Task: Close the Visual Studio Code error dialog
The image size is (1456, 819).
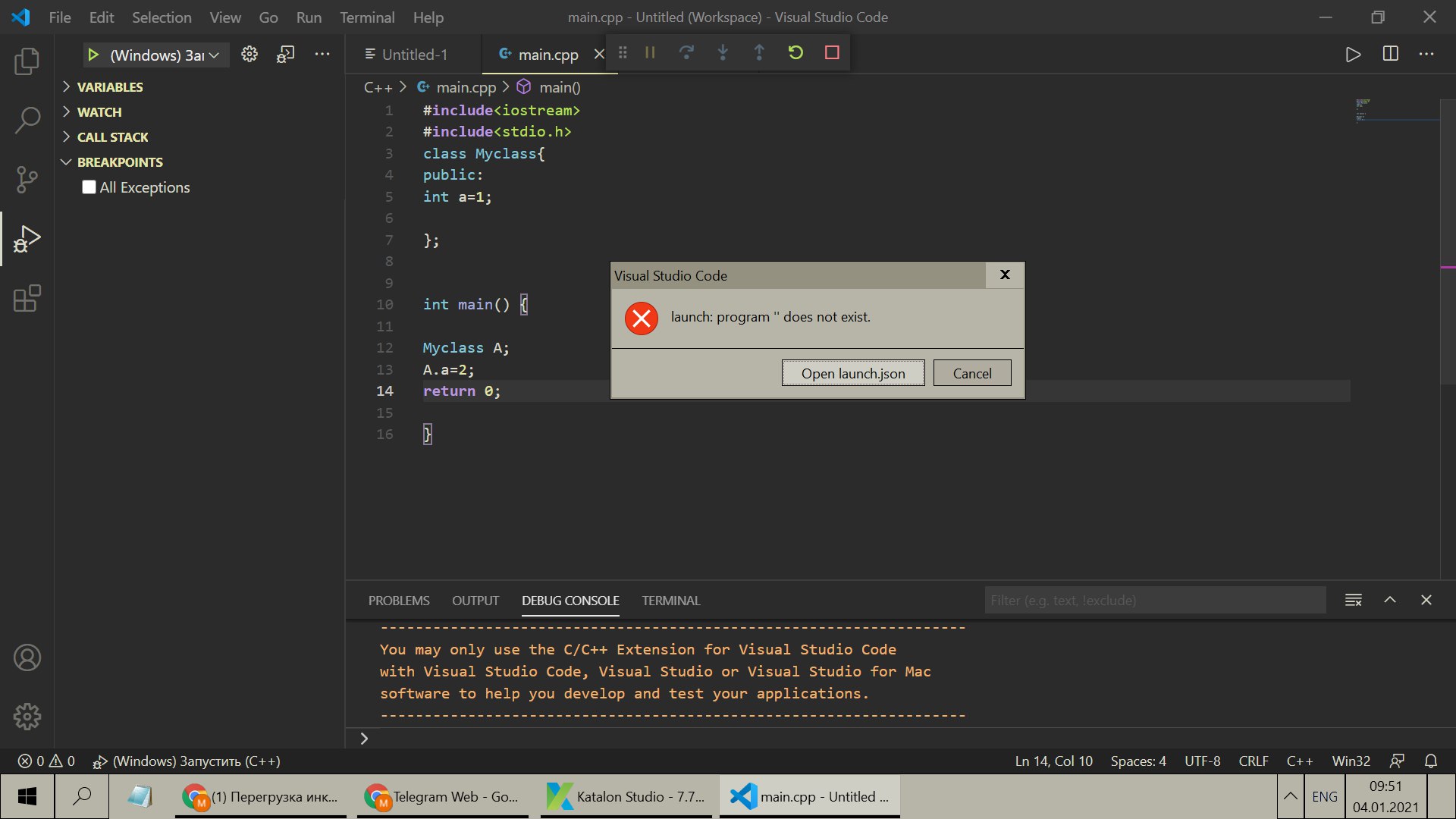Action: click(x=1005, y=275)
